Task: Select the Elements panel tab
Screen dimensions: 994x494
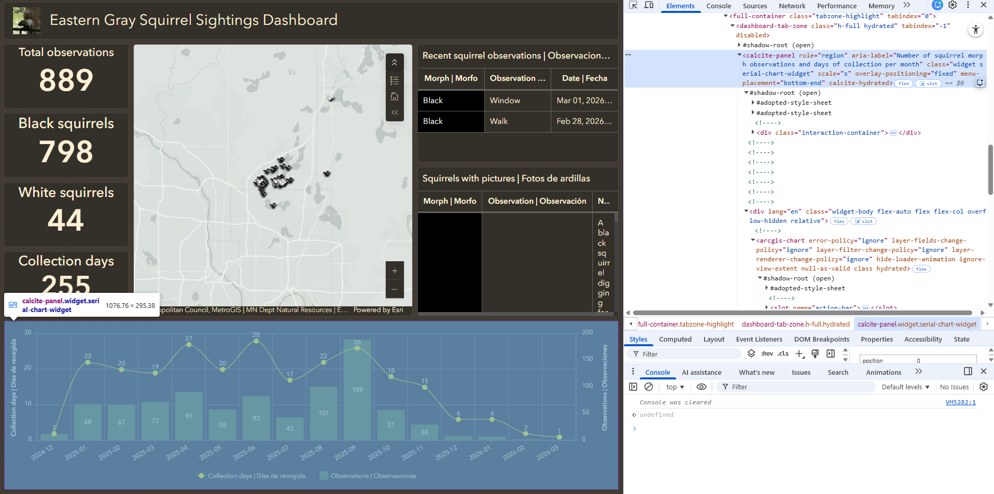Action: pos(680,6)
